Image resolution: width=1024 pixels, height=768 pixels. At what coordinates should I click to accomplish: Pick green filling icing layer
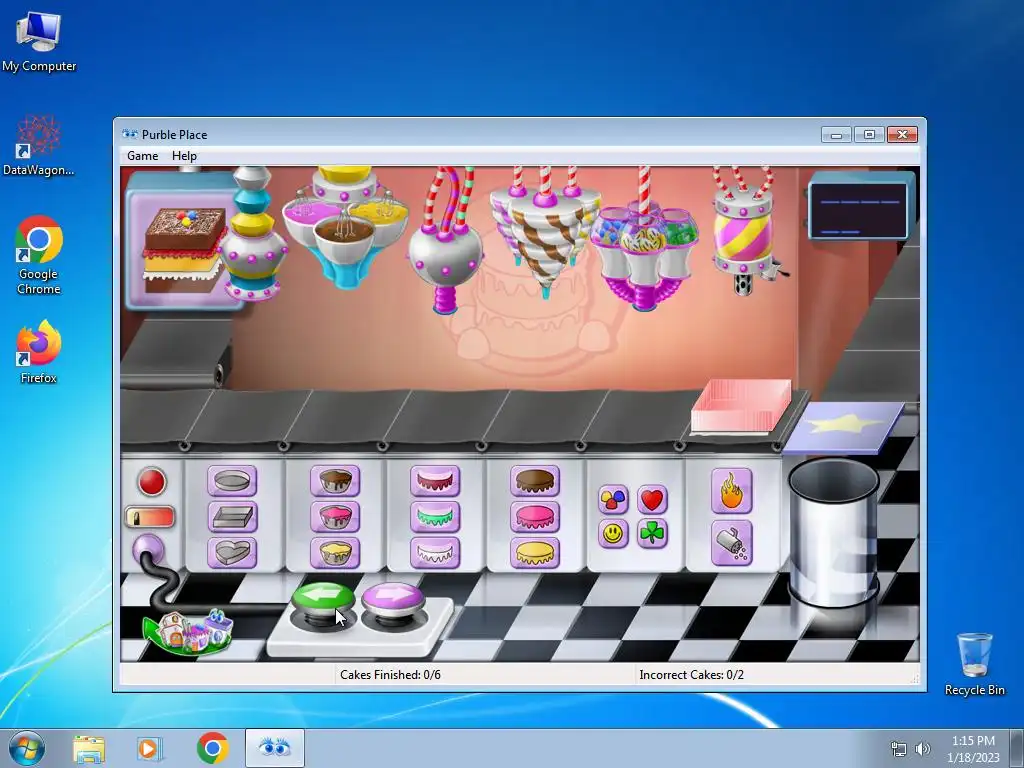click(435, 517)
